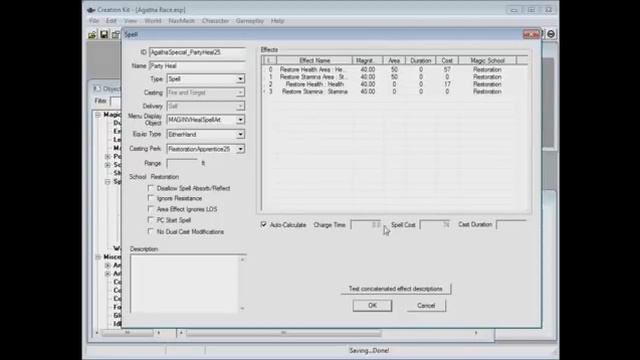Open the NavMesh menu
This screenshot has height=360, width=640.
coord(182,21)
